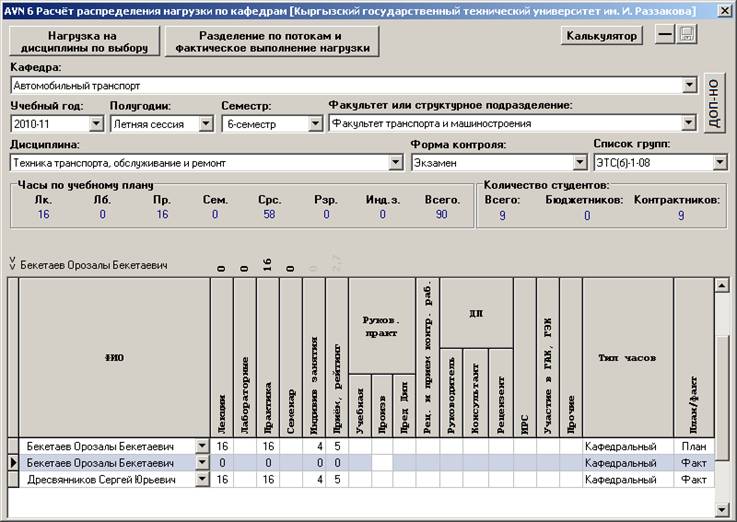Click the Учебная column header

tap(360, 406)
